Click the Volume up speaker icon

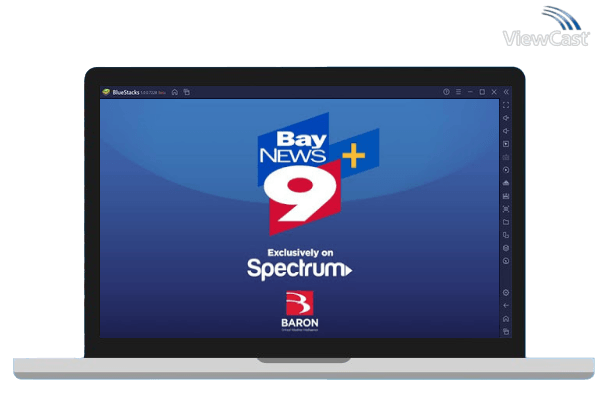point(506,118)
